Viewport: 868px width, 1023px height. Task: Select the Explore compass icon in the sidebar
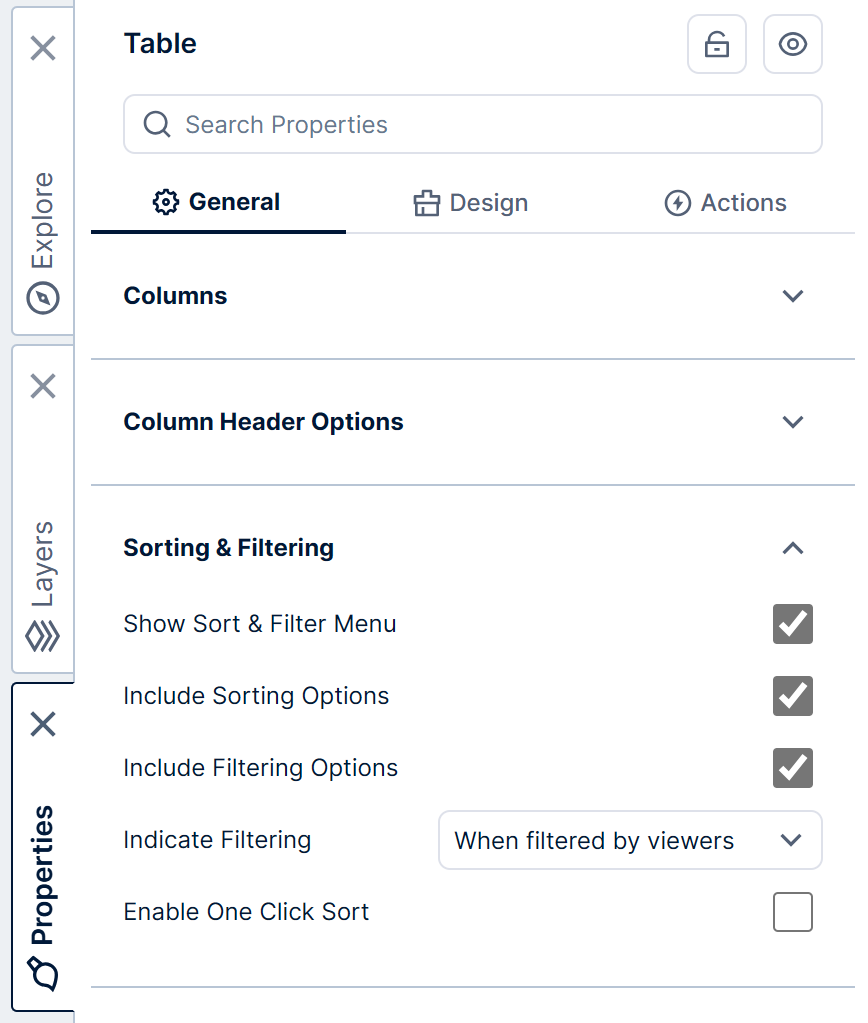43,298
